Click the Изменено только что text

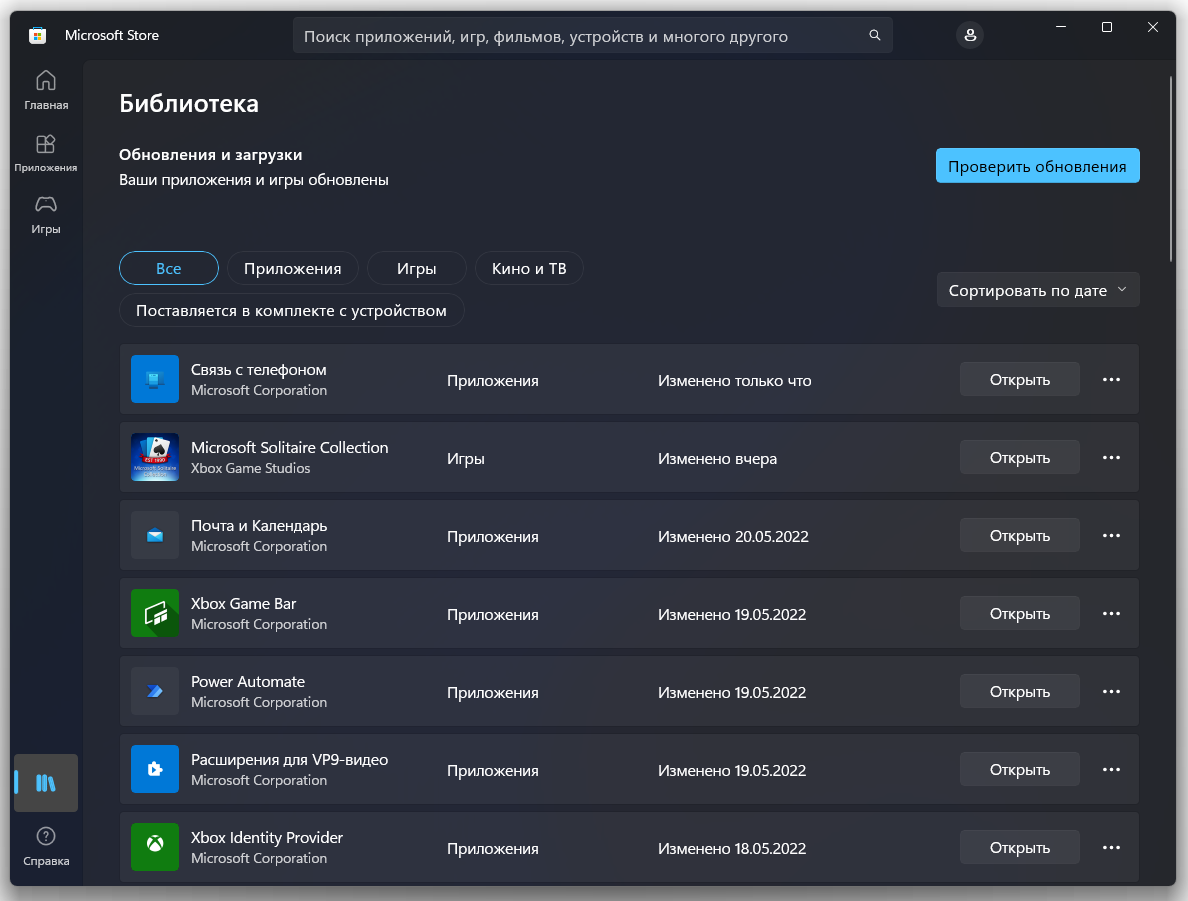click(734, 380)
